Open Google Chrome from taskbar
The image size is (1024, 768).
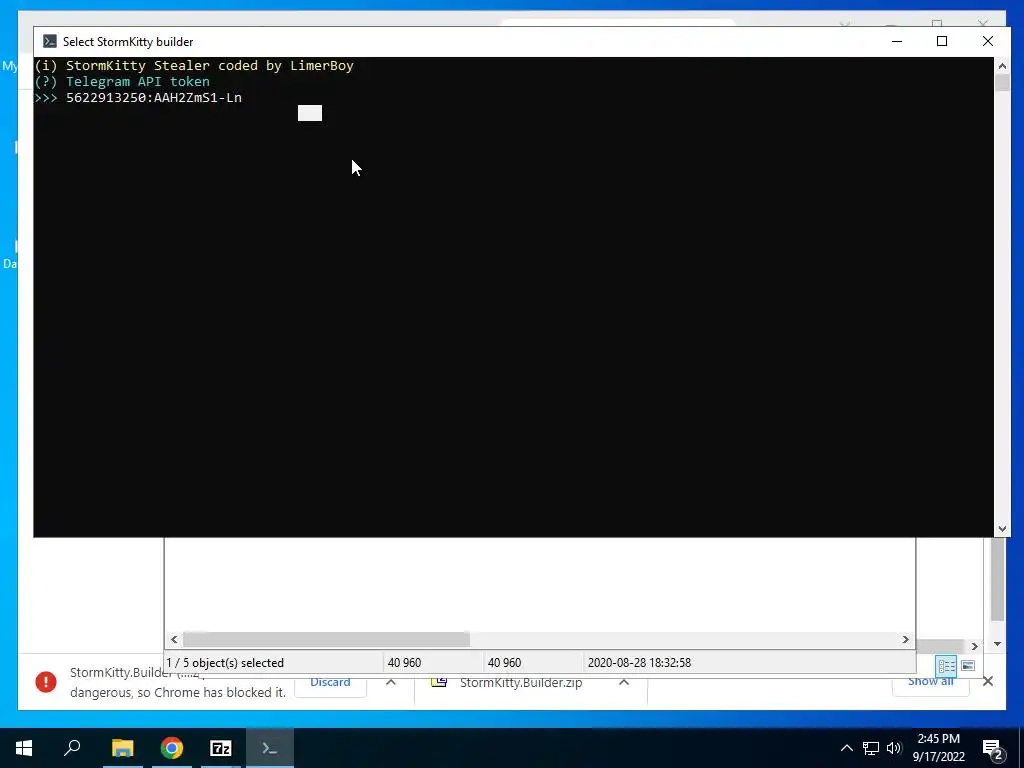point(172,748)
